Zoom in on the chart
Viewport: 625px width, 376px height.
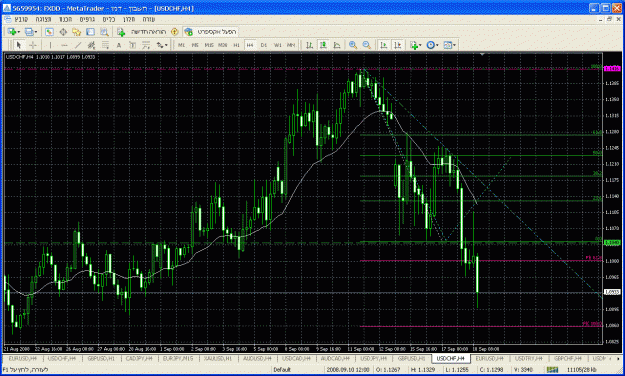pyautogui.click(x=353, y=45)
